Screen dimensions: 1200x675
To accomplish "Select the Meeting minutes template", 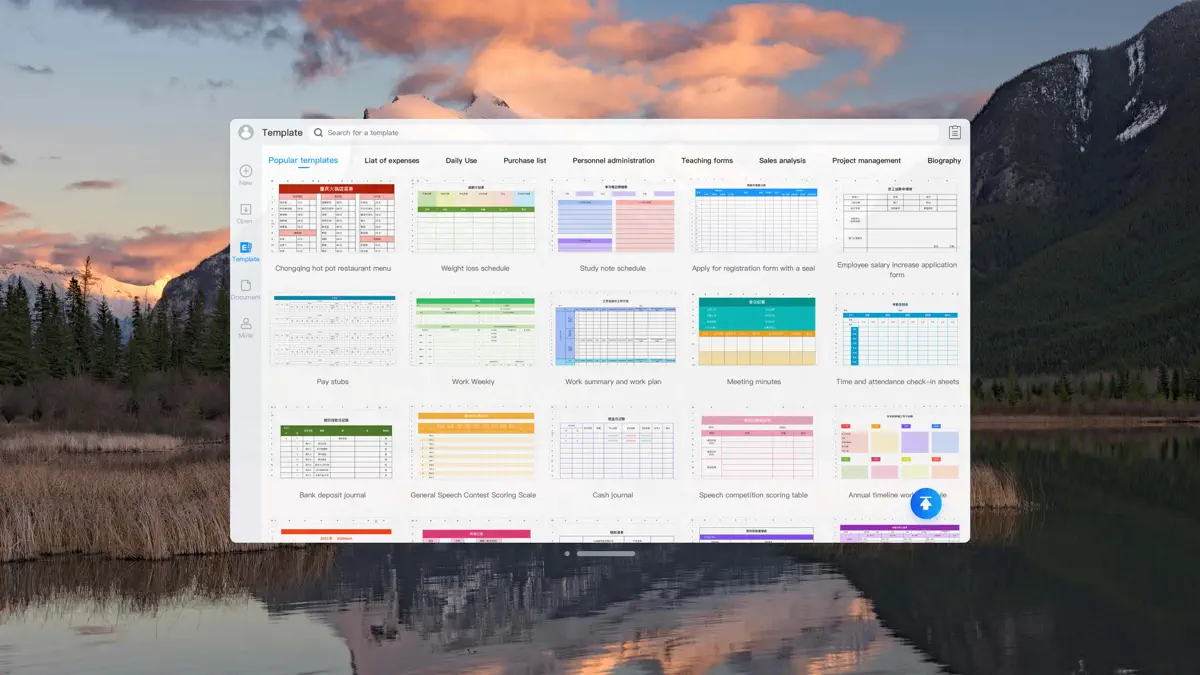I will tap(754, 330).
